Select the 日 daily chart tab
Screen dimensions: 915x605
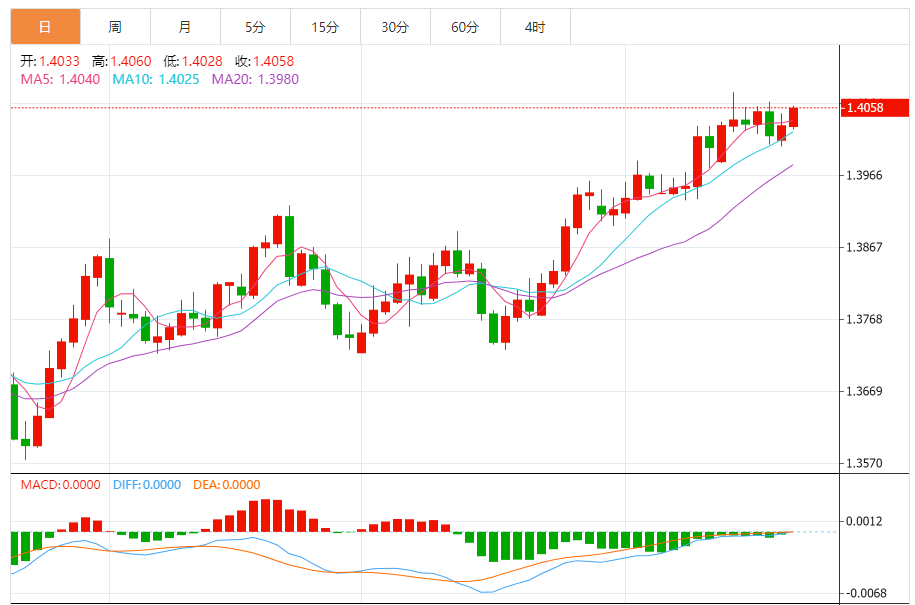(45, 27)
